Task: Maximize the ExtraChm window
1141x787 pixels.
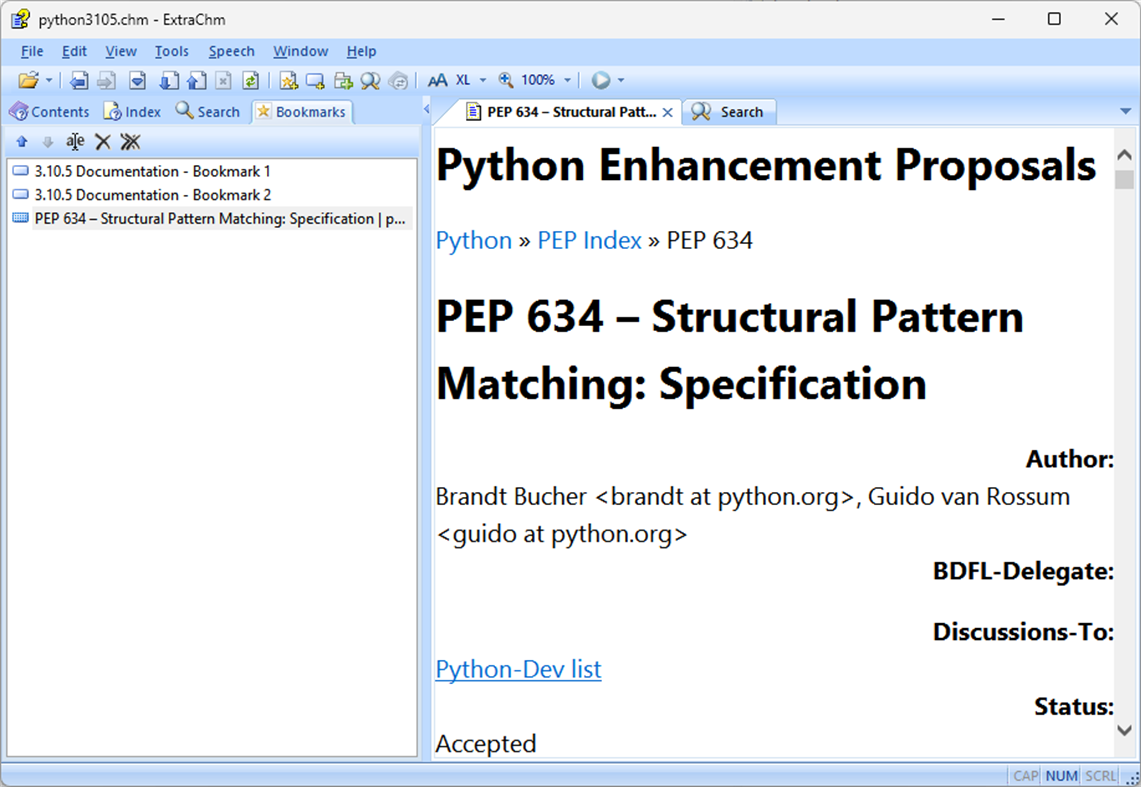Action: (1054, 19)
